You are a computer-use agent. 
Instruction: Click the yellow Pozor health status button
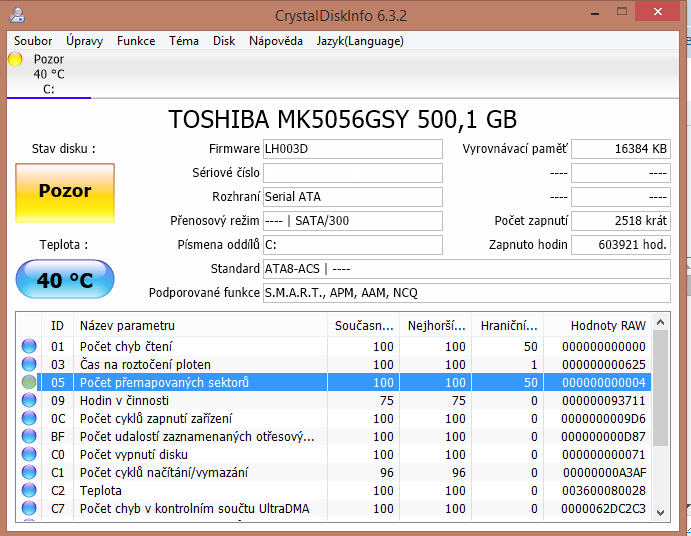click(65, 192)
